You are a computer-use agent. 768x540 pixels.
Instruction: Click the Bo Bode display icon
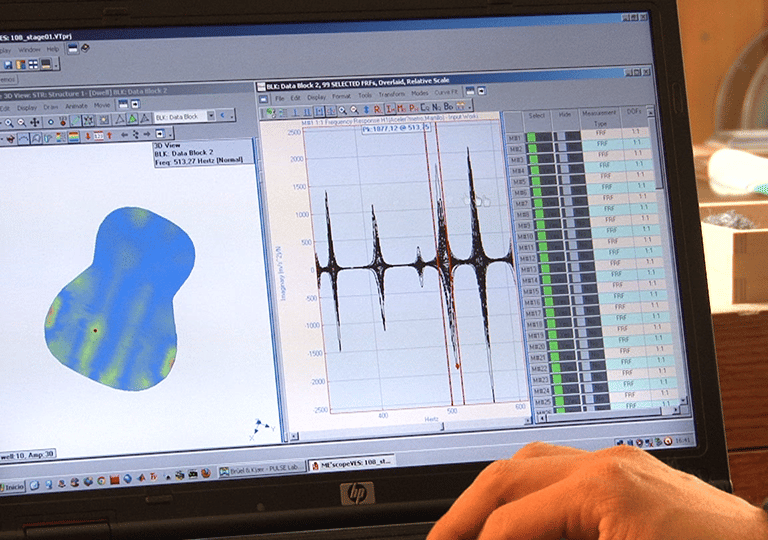(448, 106)
